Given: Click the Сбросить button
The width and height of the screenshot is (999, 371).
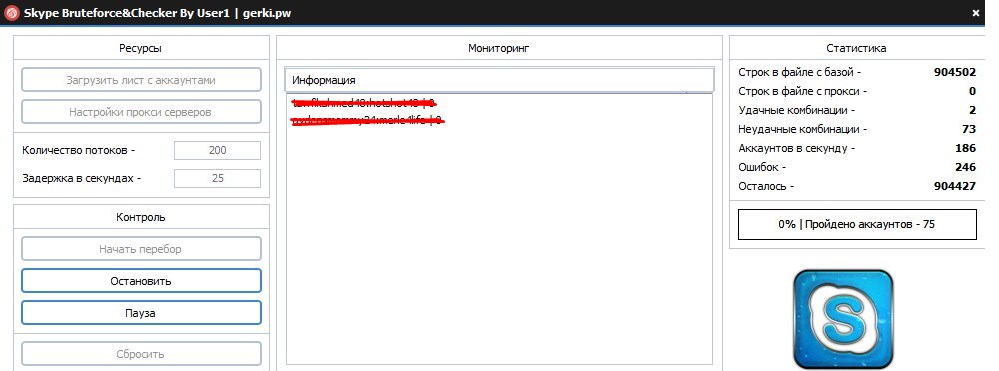Looking at the screenshot, I should [141, 354].
